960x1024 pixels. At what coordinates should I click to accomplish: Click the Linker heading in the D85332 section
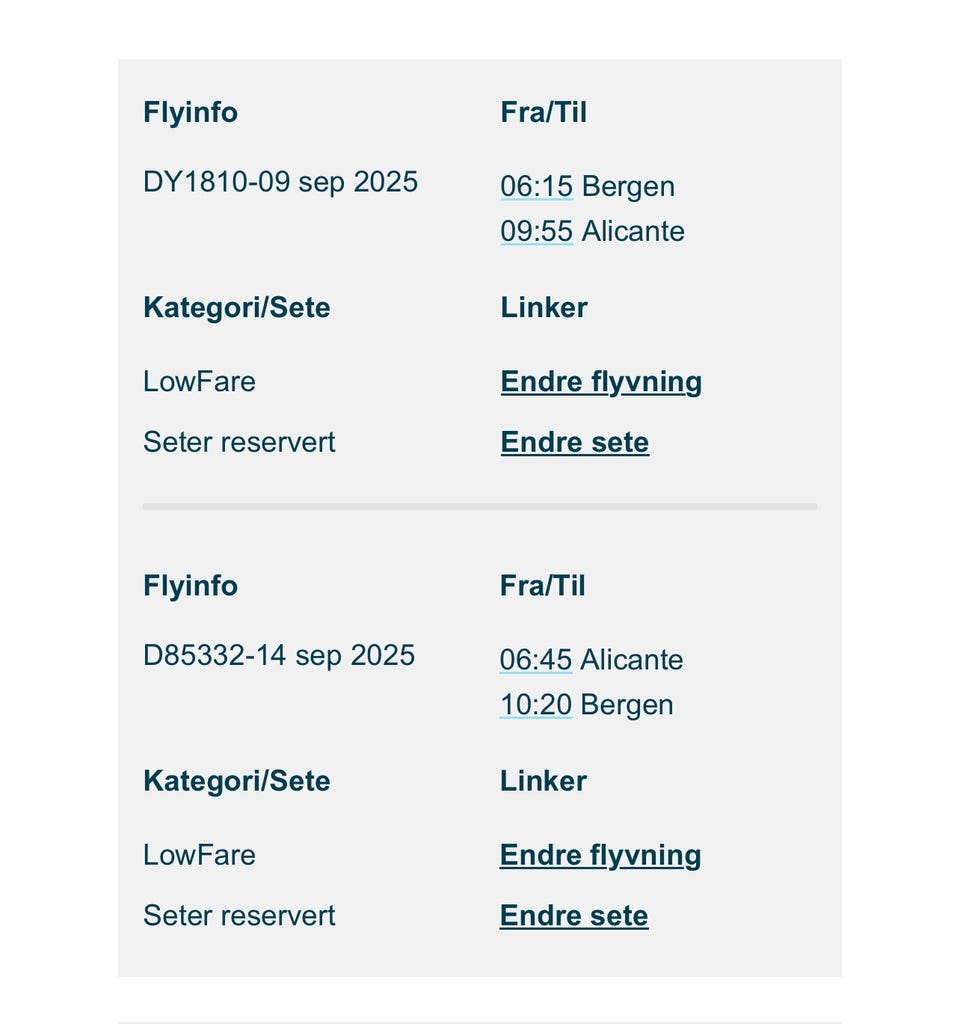(543, 780)
